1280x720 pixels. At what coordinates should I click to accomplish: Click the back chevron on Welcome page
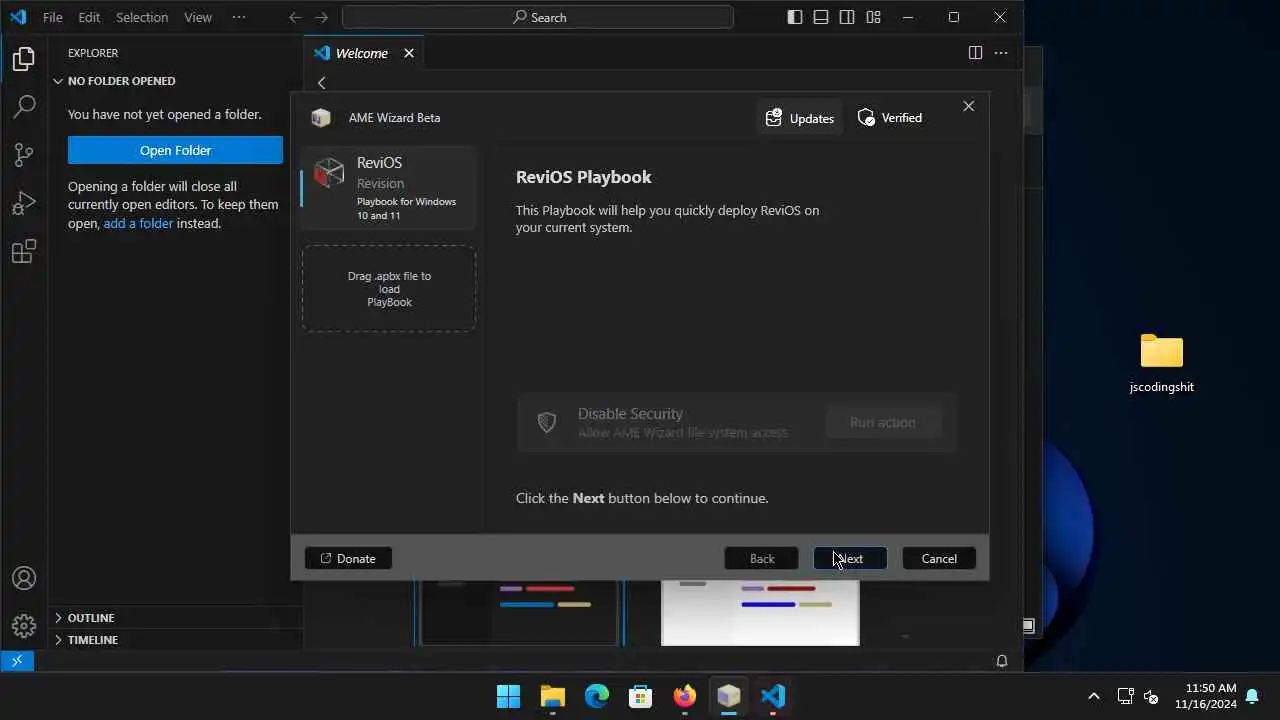(321, 83)
